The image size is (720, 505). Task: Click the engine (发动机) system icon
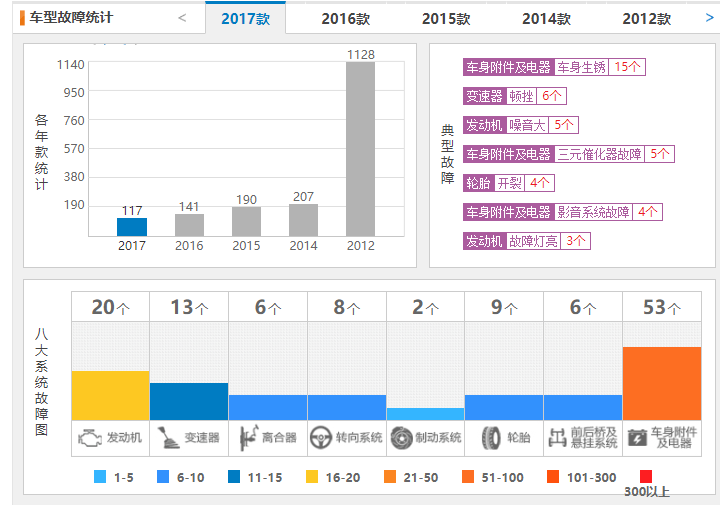pyautogui.click(x=90, y=437)
